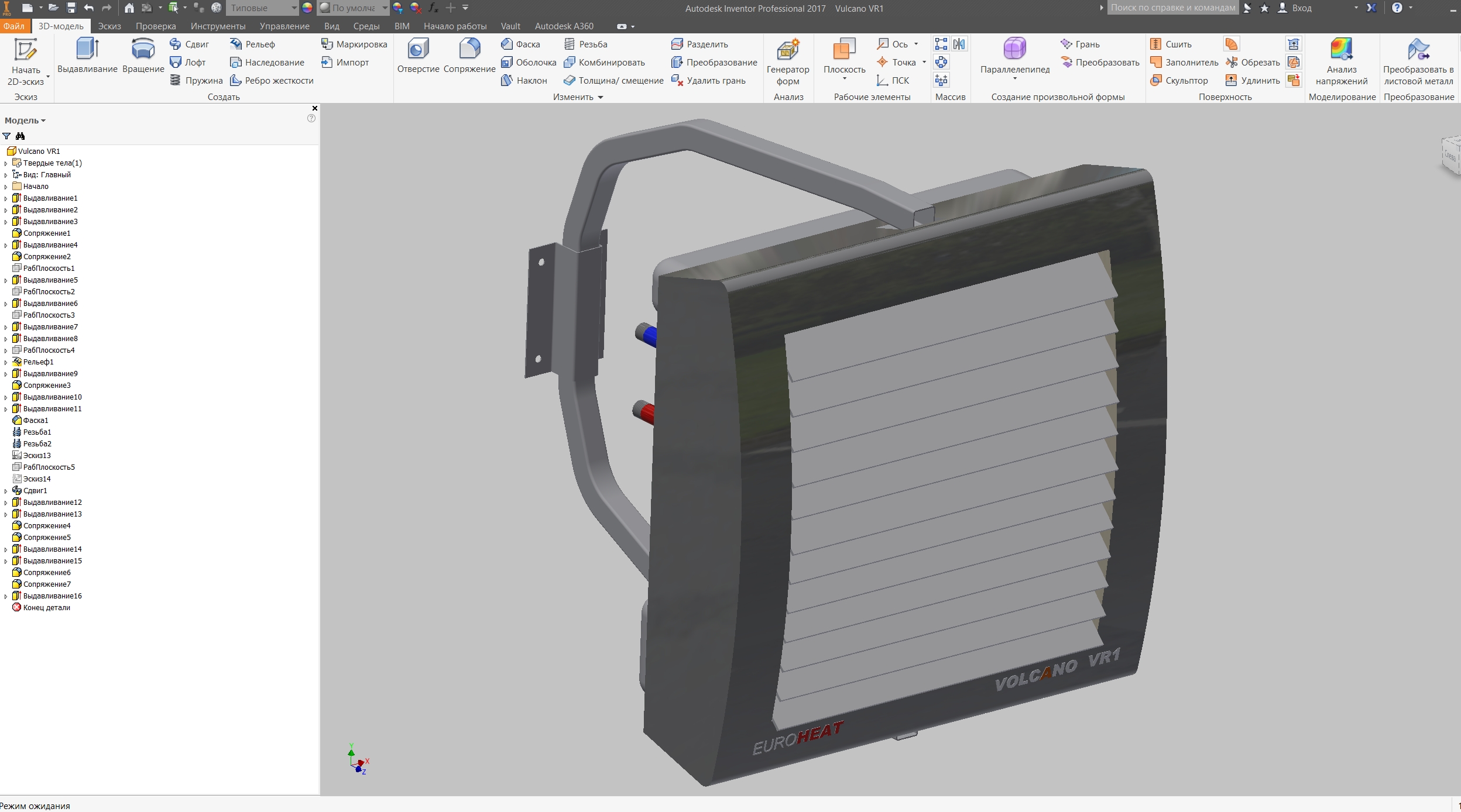Click the Вход sign-in button

(1295, 8)
